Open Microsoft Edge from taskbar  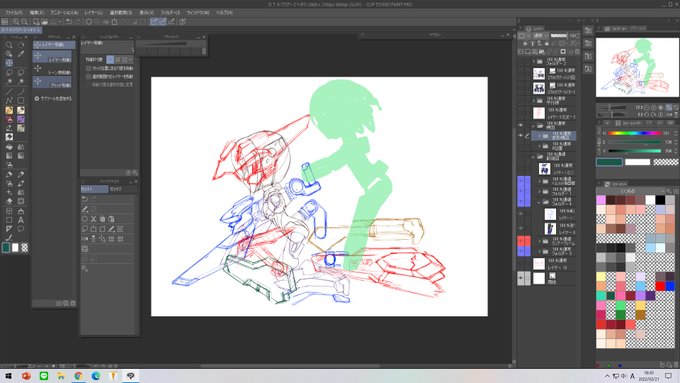pos(95,376)
